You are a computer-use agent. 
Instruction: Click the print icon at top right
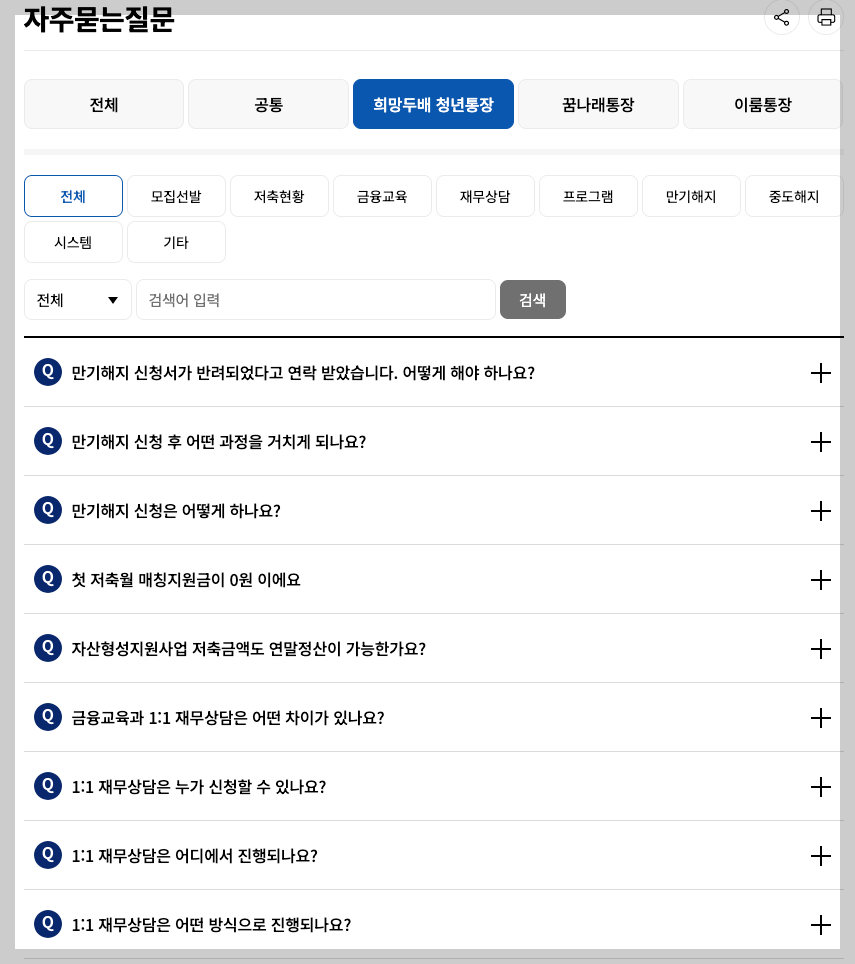point(825,17)
